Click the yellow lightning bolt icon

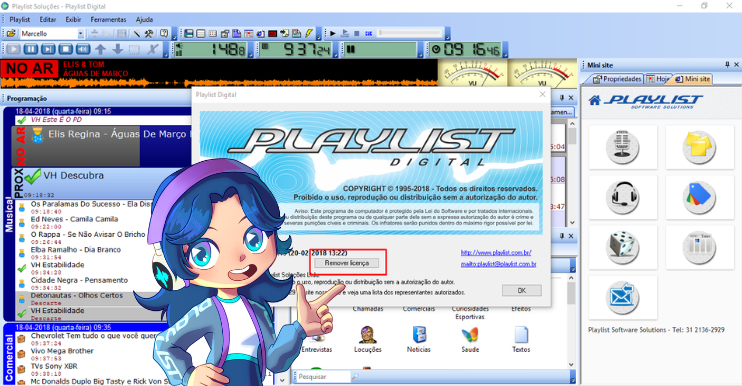pyautogui.click(x=309, y=34)
